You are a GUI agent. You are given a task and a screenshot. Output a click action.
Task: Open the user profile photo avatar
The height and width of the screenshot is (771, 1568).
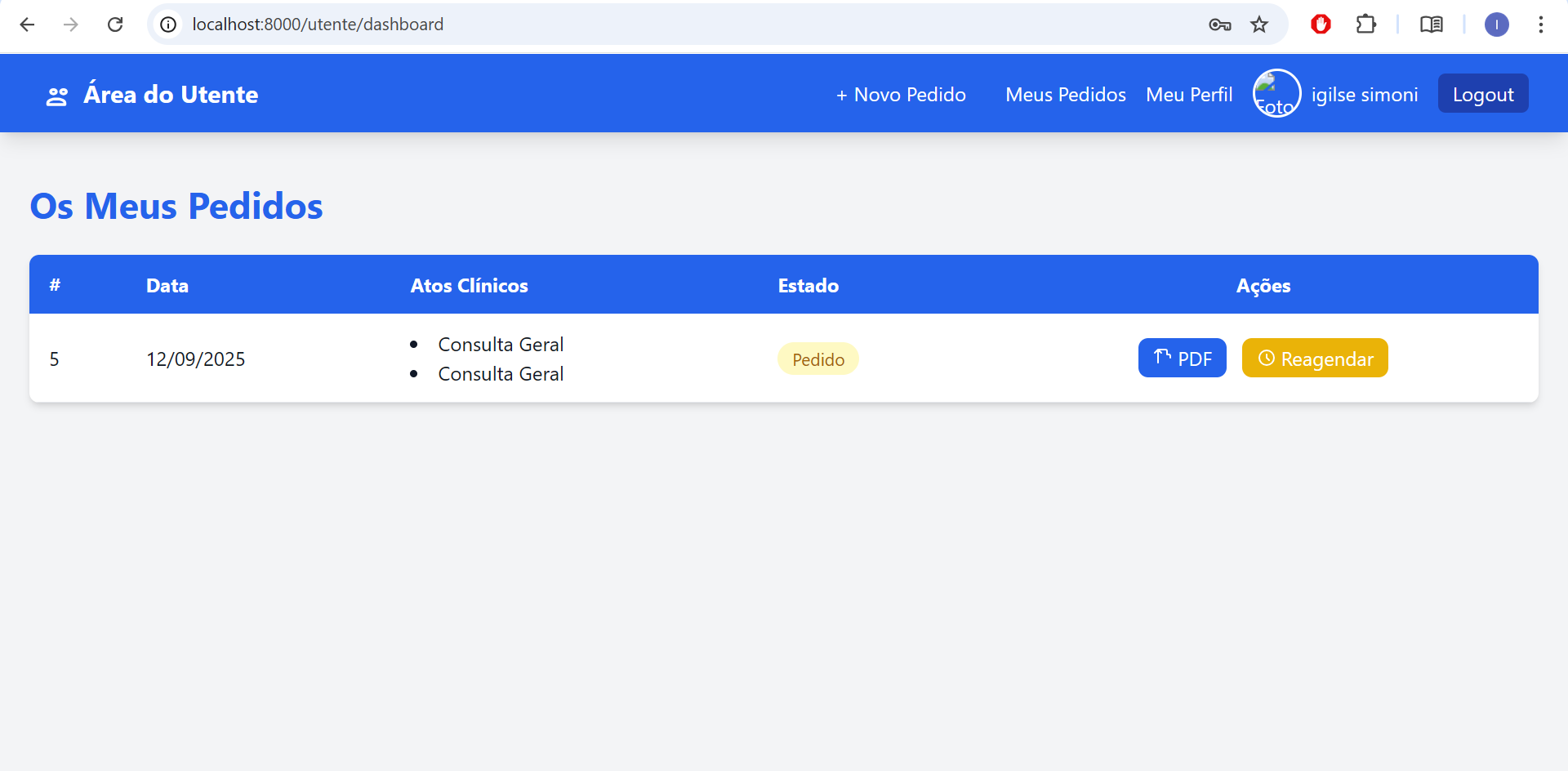1276,93
